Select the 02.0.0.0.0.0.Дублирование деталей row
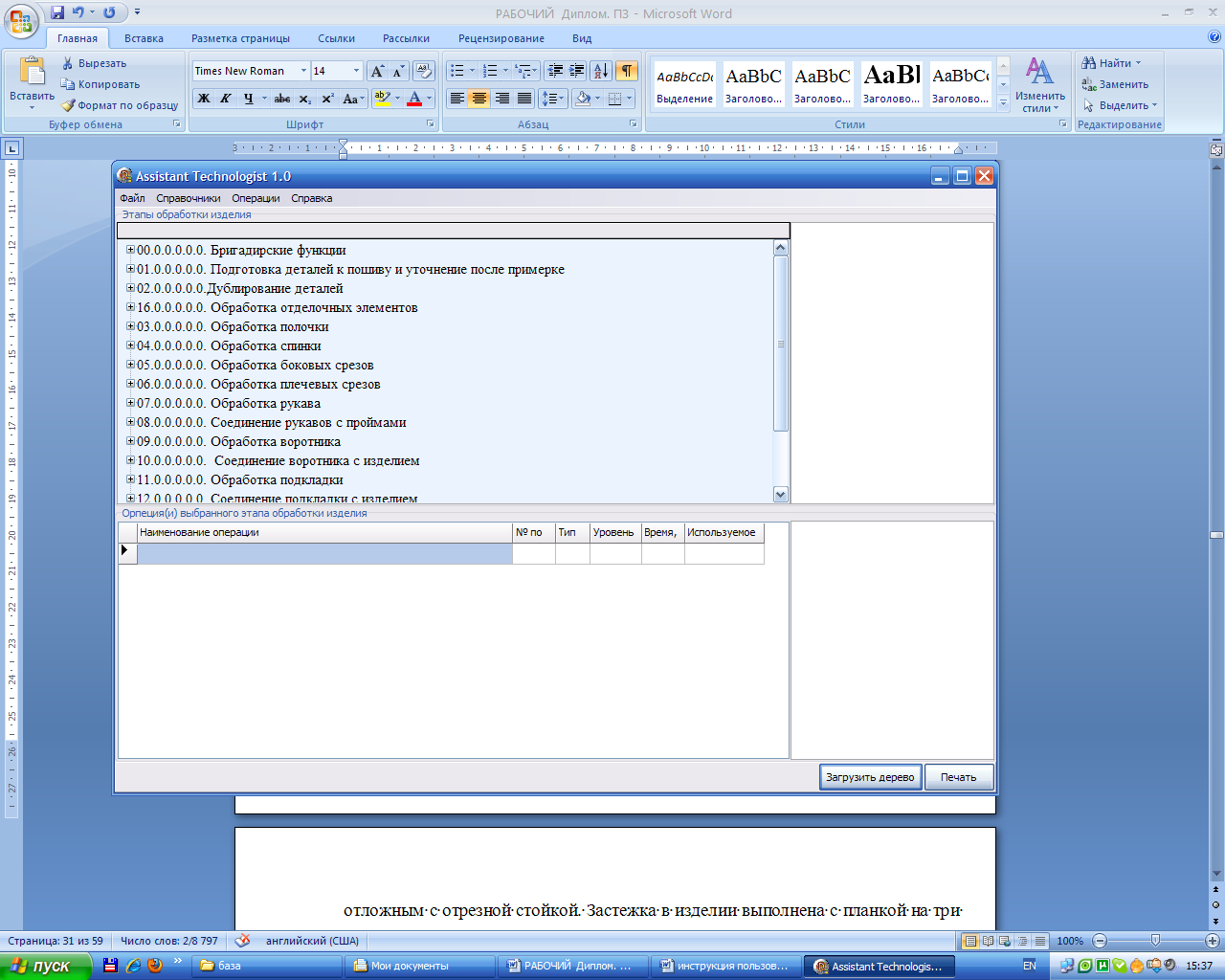 (x=240, y=288)
